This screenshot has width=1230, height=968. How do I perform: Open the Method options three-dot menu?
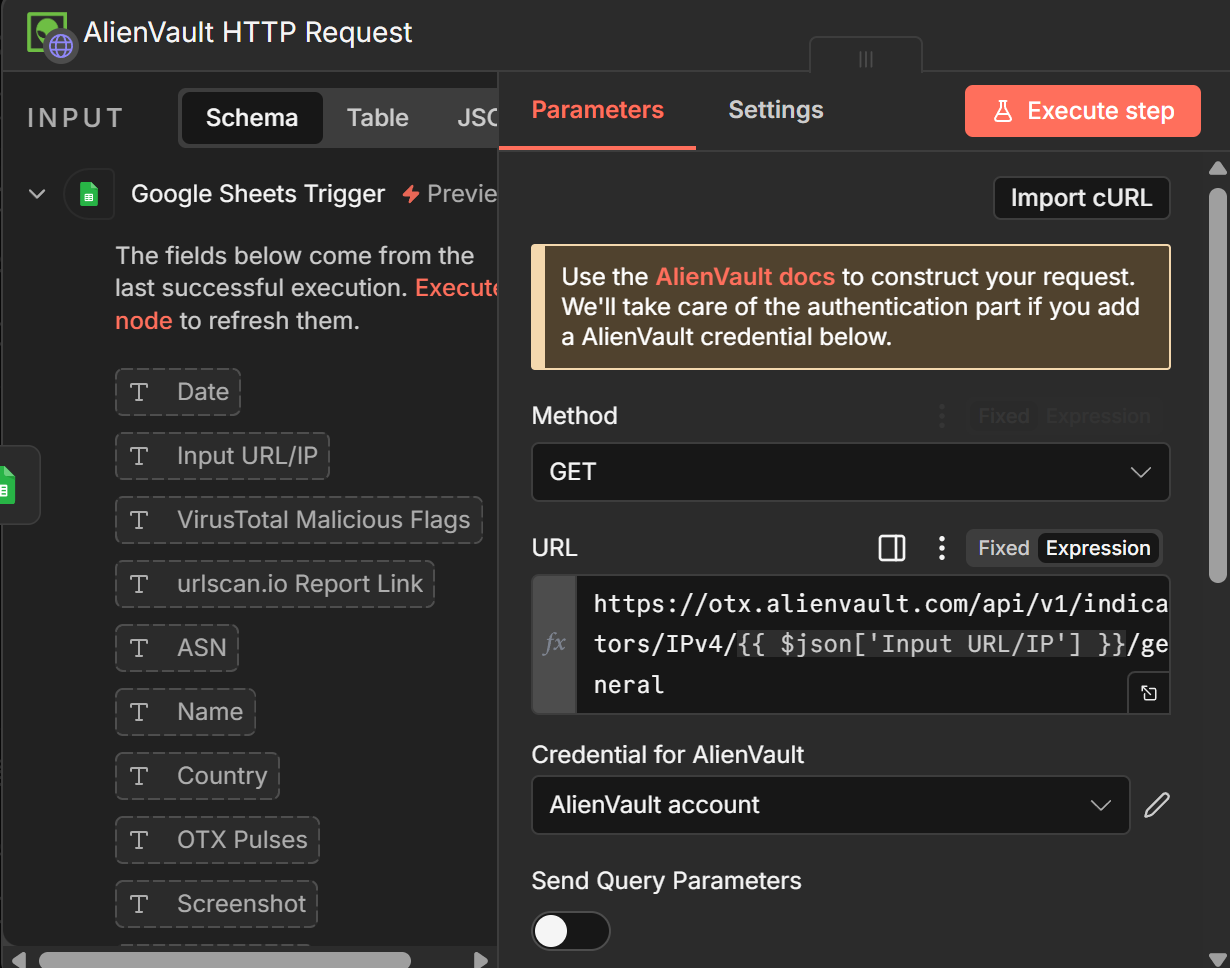coord(941,416)
